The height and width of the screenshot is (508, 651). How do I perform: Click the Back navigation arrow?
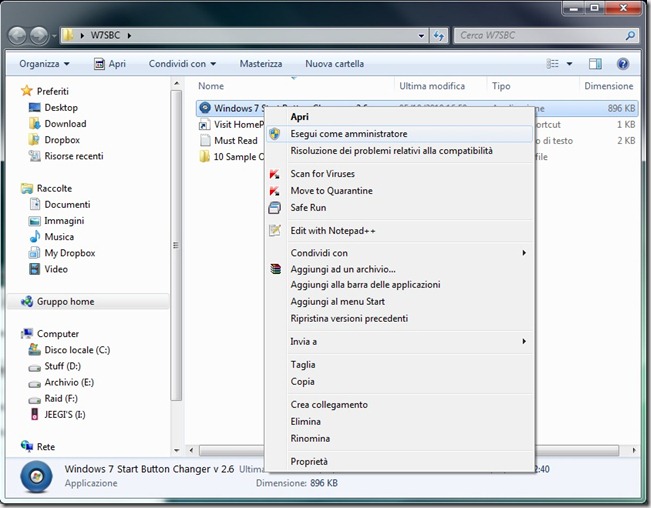[x=18, y=36]
